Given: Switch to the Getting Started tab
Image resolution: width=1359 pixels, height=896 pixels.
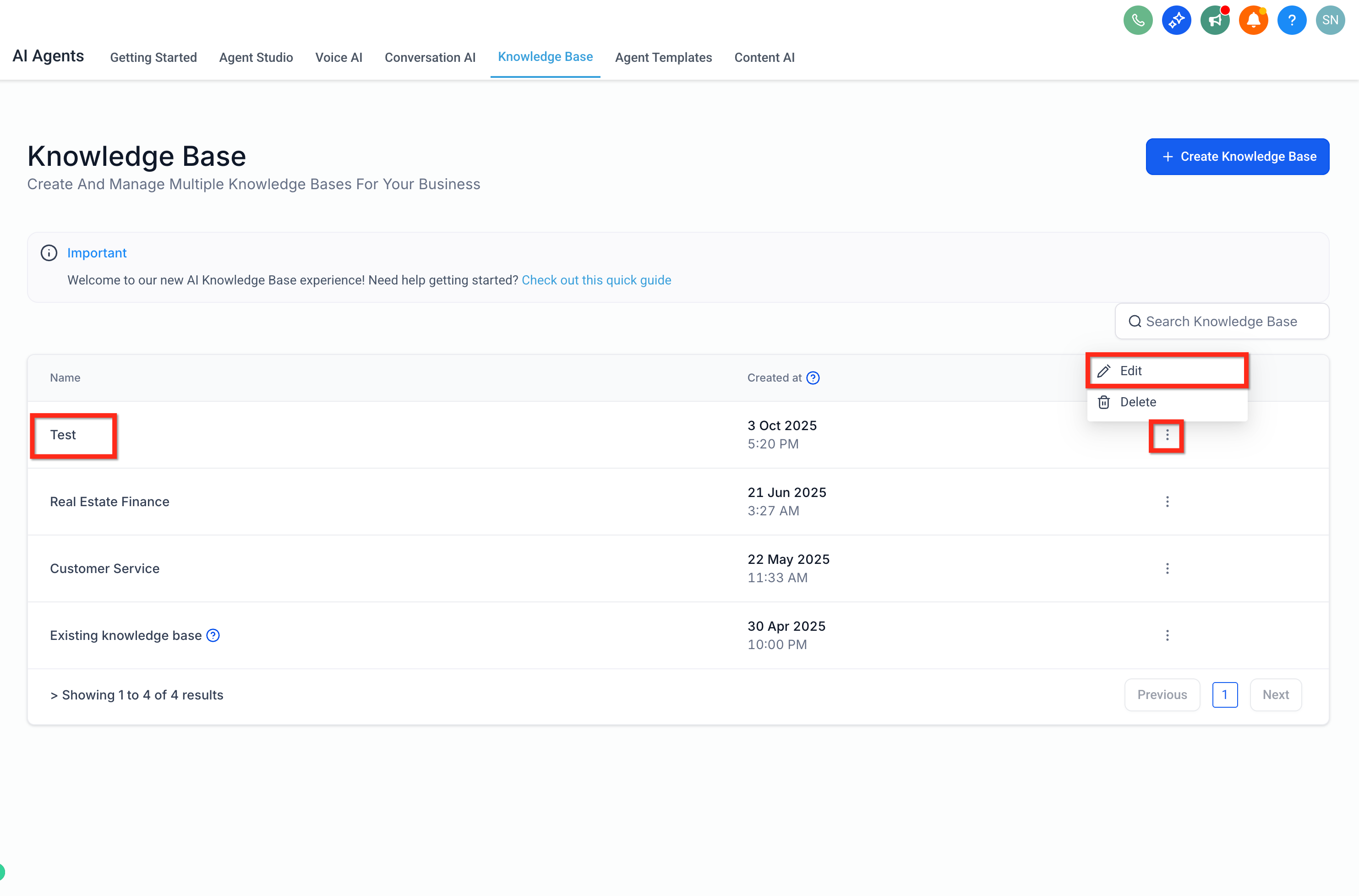Looking at the screenshot, I should pos(153,58).
